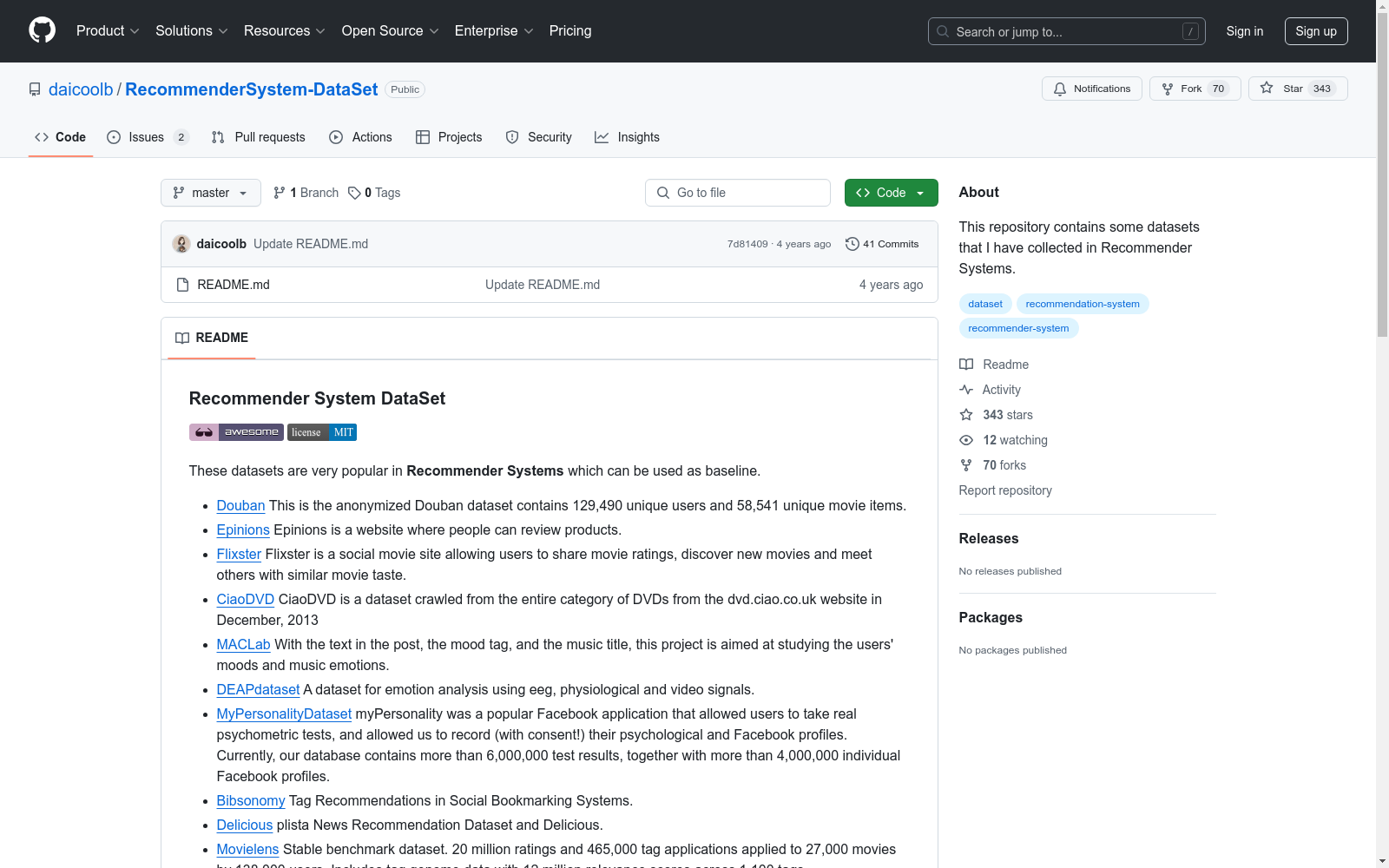Click the MIT license badge
This screenshot has height=868, width=1389.
click(x=322, y=432)
